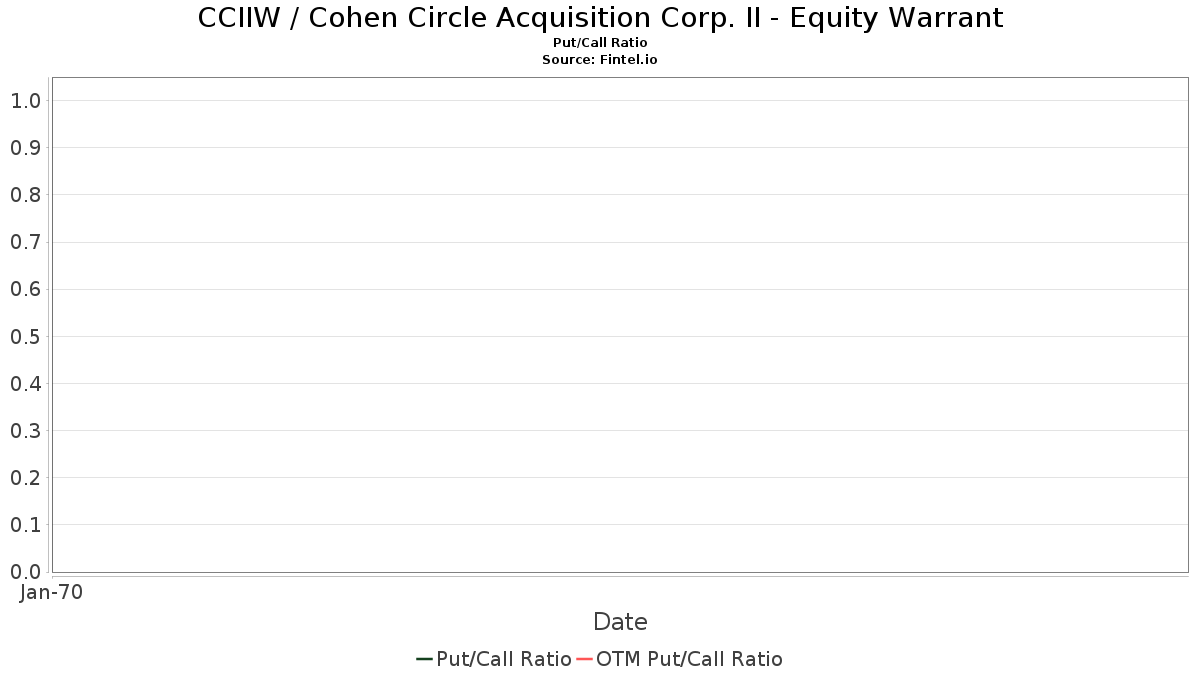This screenshot has height=675, width=1200.
Task: Click the Put/Call Ratio subtitle under the title
Action: coord(600,43)
